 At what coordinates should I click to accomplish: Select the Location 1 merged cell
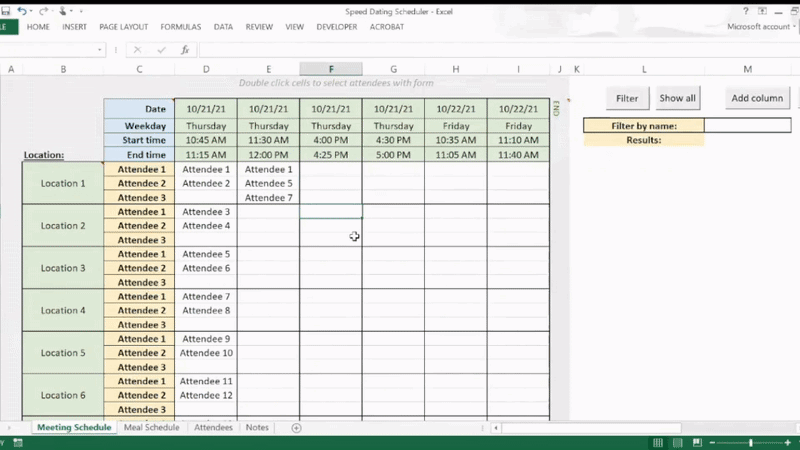coord(63,183)
